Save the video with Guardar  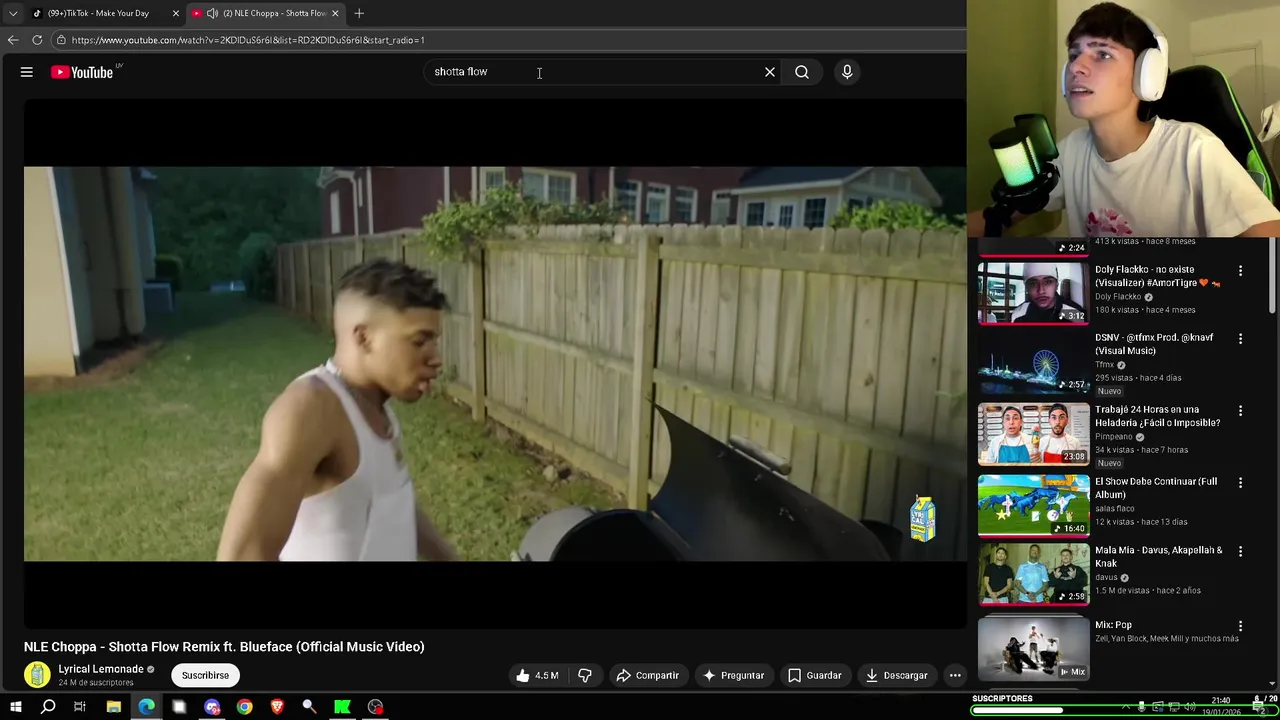(x=815, y=675)
